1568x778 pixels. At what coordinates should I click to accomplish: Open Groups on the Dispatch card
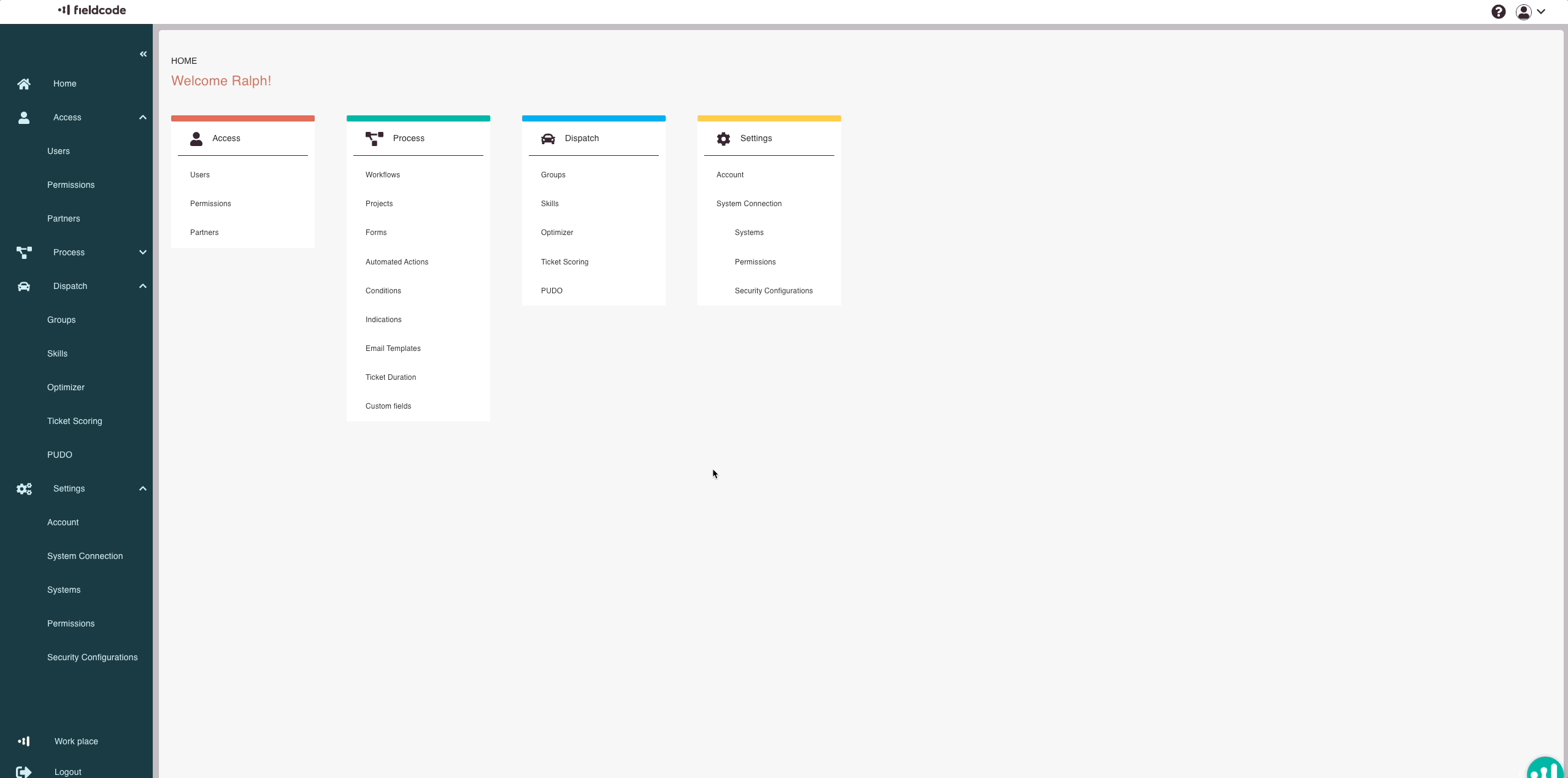[553, 175]
